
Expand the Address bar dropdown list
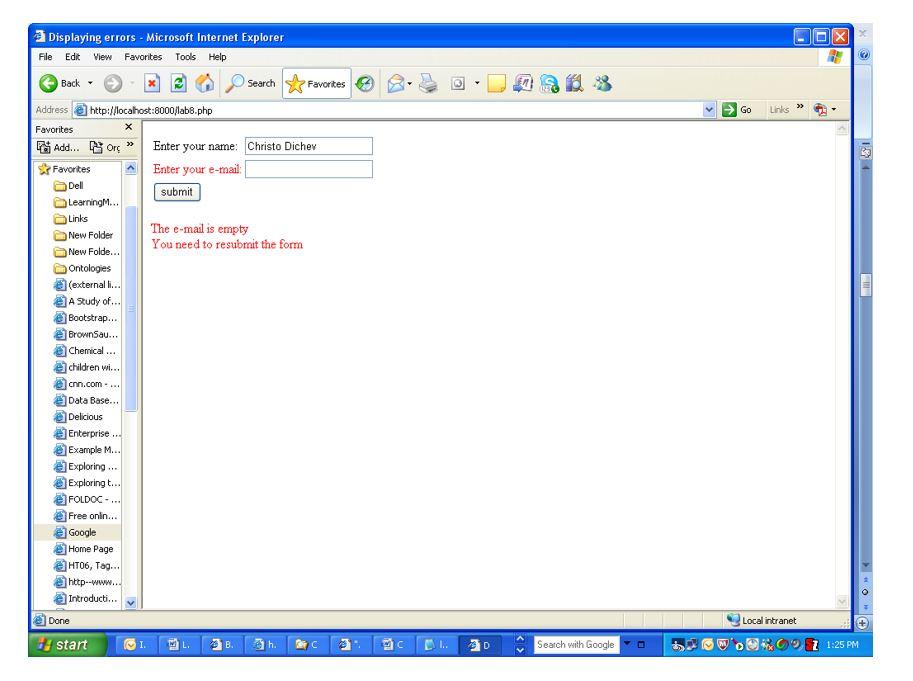tap(709, 109)
